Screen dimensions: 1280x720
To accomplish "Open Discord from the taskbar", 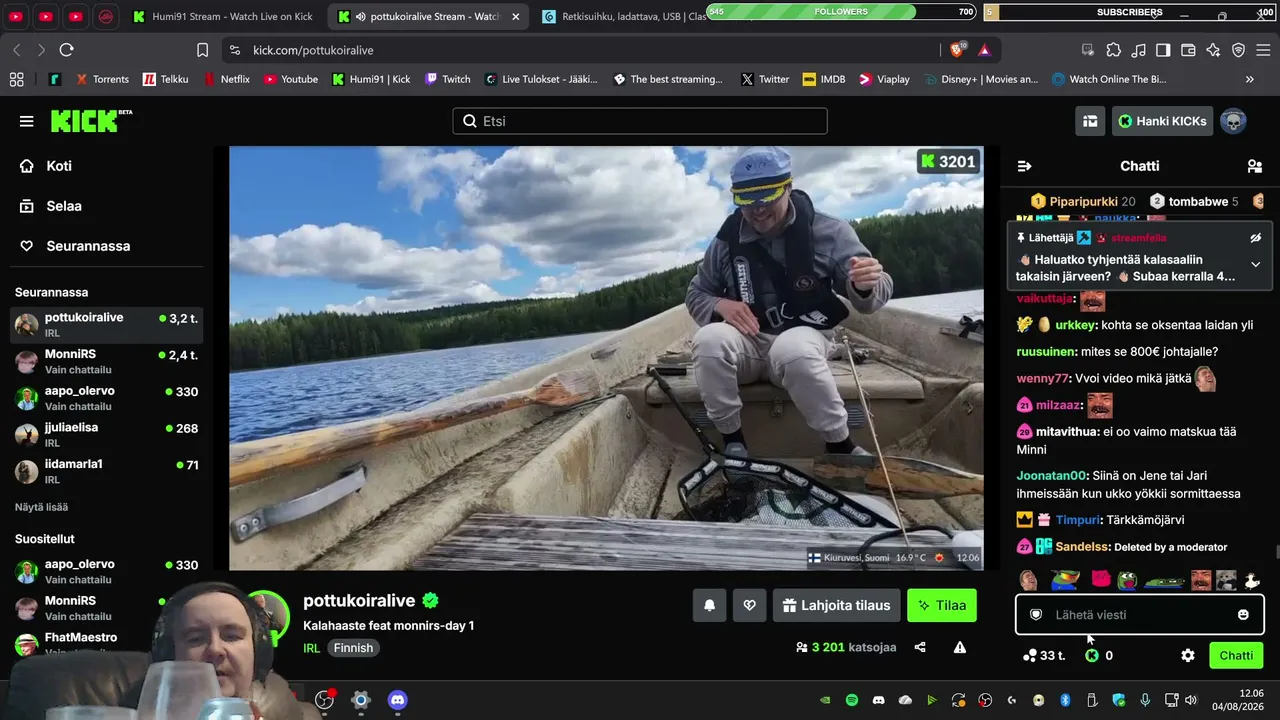I will pos(397,700).
